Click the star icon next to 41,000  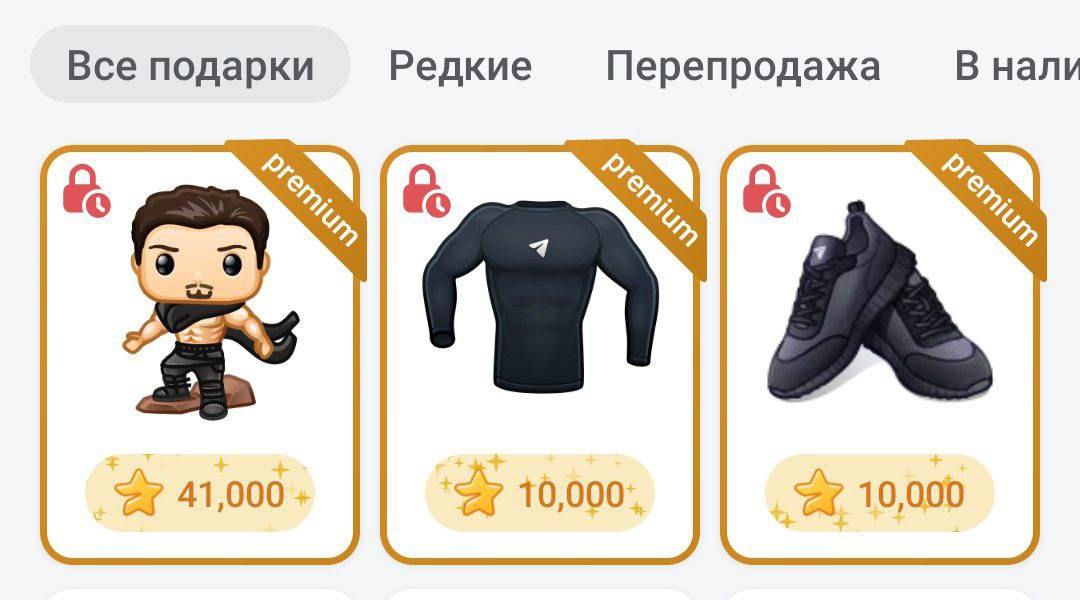point(138,493)
